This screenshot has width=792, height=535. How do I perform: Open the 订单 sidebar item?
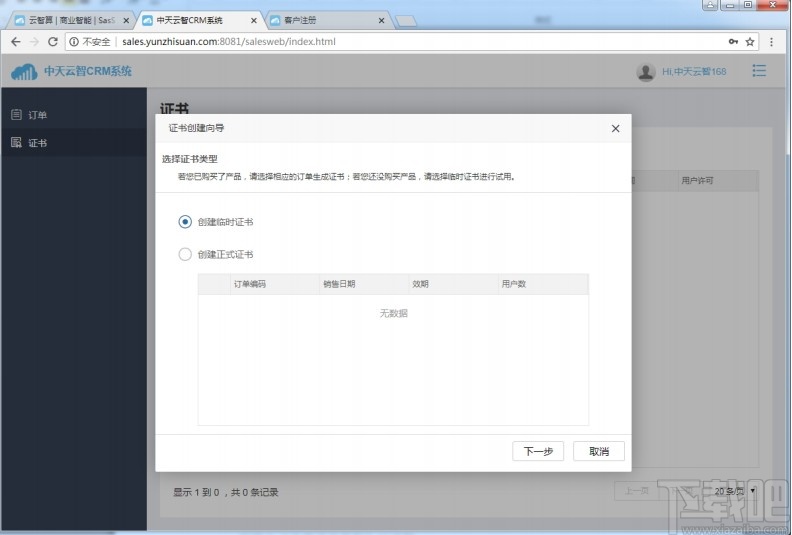click(74, 115)
